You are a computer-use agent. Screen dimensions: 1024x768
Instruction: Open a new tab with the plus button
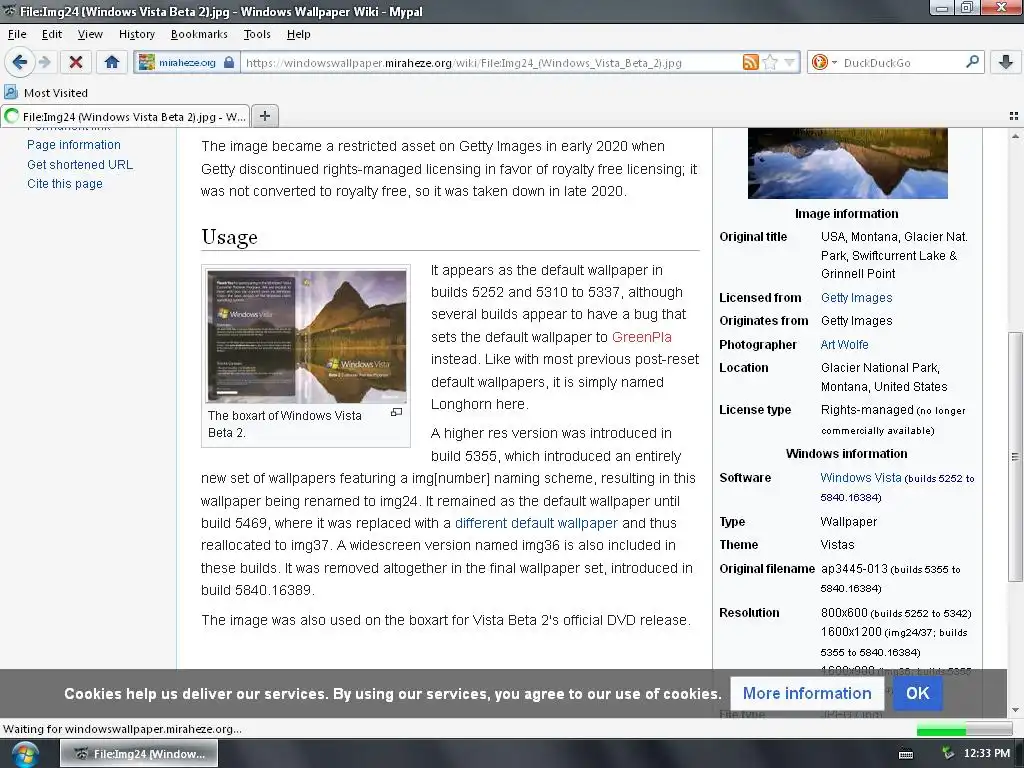(264, 116)
